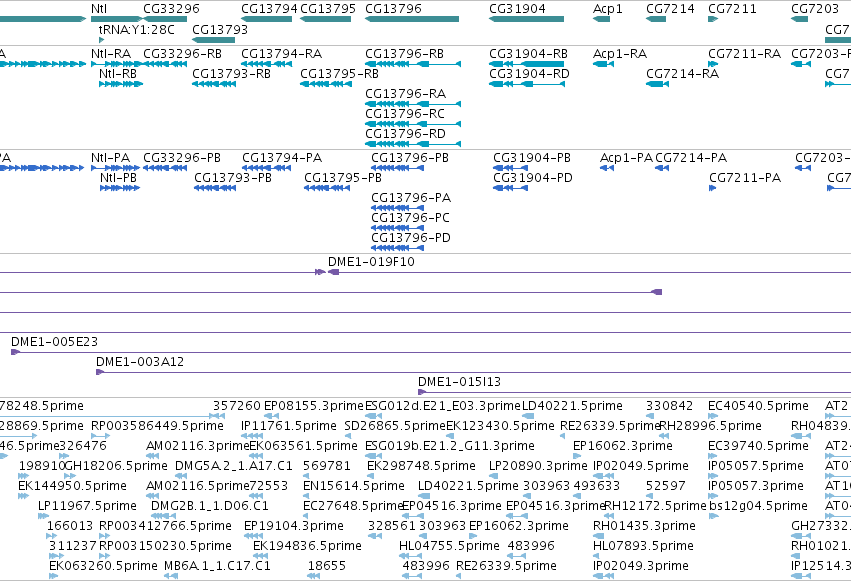Select the MB6A.1_1.C17.C1 EST label
This screenshot has width=851, height=581.
pyautogui.click(x=217, y=566)
